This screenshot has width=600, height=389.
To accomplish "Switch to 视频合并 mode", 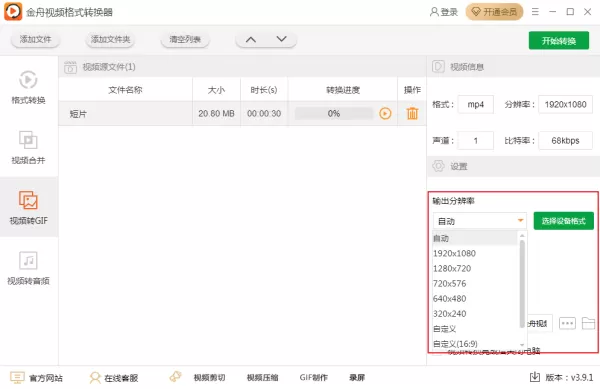I will coord(28,147).
